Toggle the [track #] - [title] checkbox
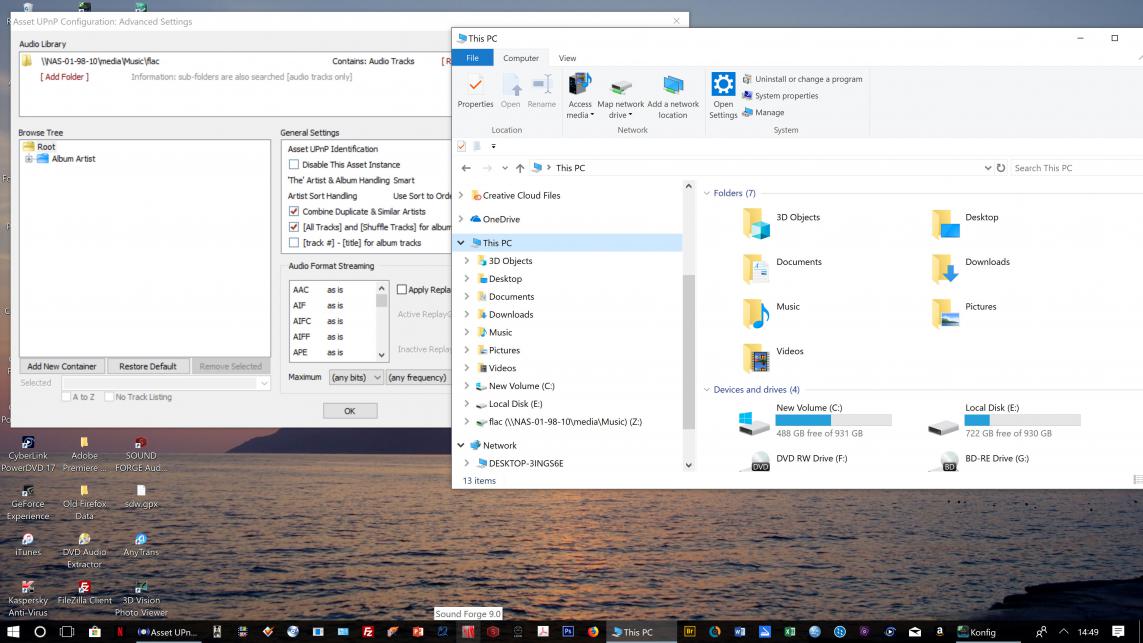The height and width of the screenshot is (643, 1143). coord(294,243)
